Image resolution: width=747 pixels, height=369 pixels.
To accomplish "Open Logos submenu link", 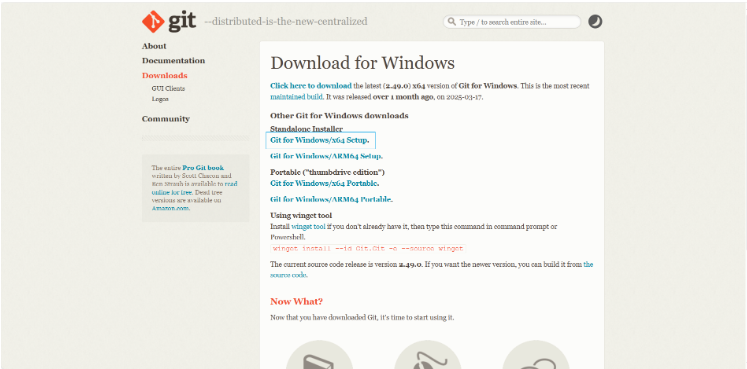I will coord(160,99).
